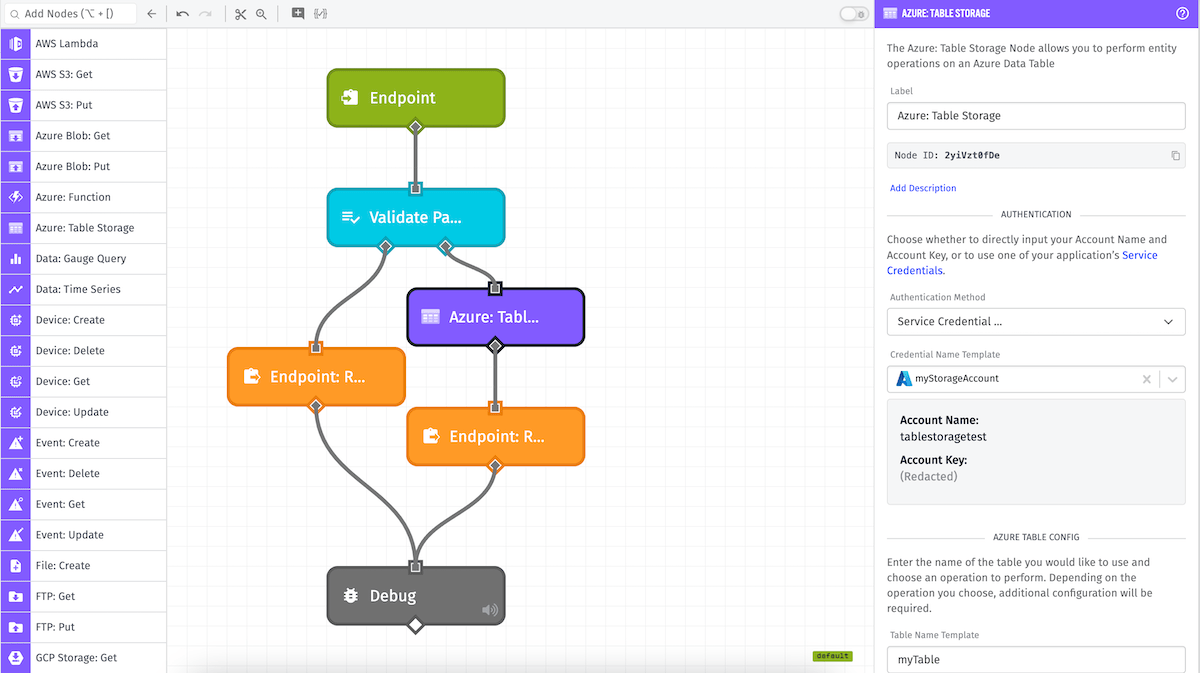Viewport: 1200px width, 673px height.
Task: Toggle the switch at top of canvas
Action: coord(853,14)
